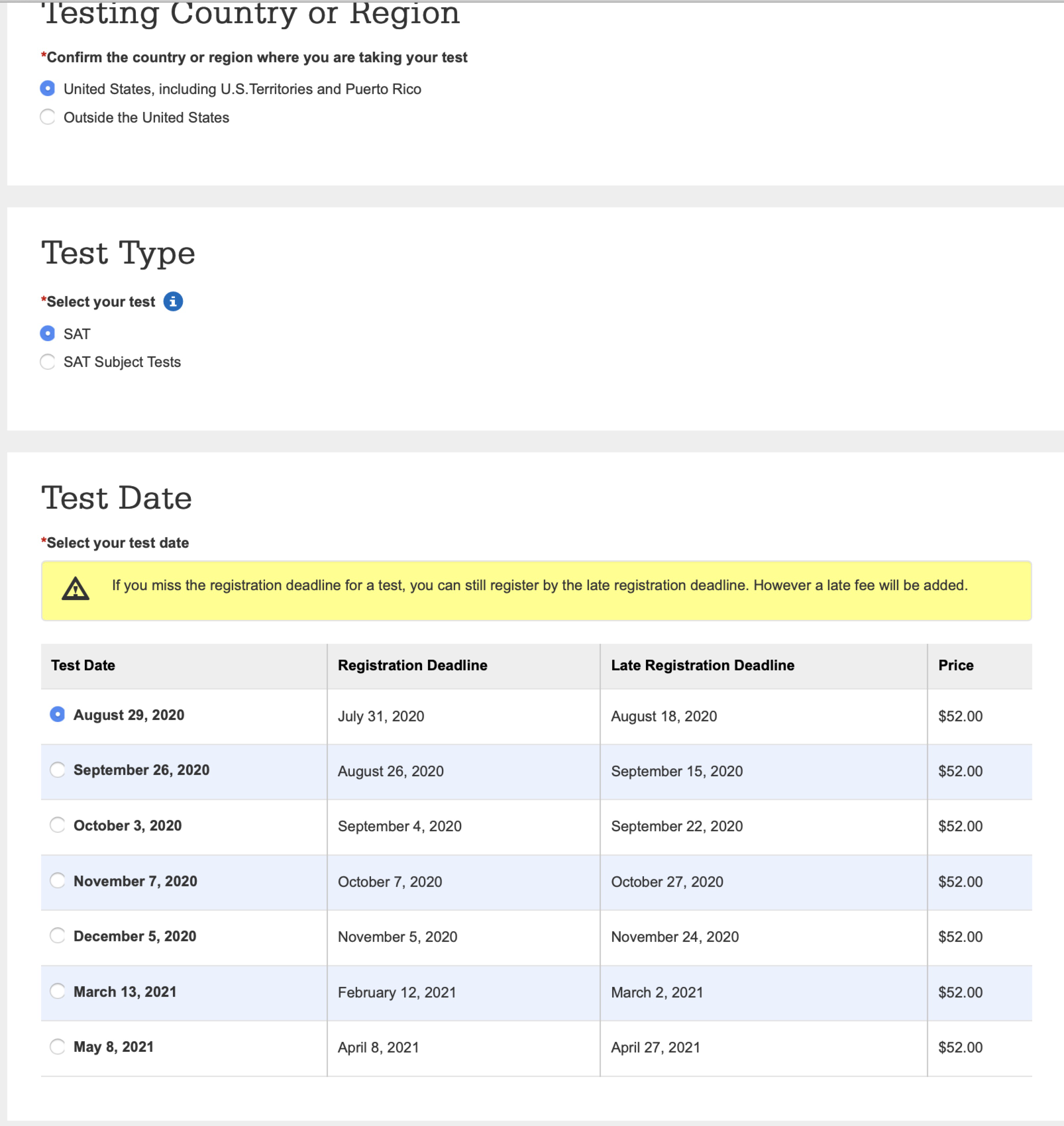Select the SAT test type radio
Viewport: 1064px width, 1126px height.
(48, 333)
